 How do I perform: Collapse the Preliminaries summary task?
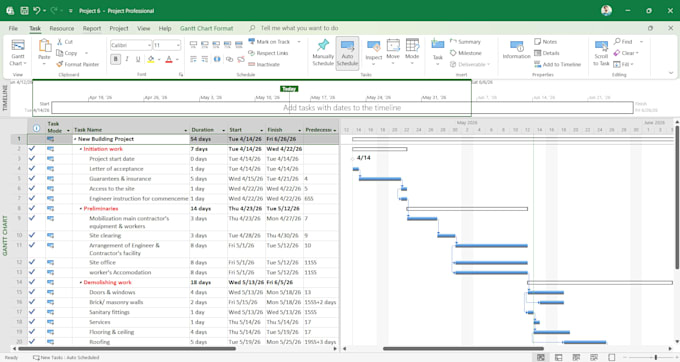[x=81, y=209]
